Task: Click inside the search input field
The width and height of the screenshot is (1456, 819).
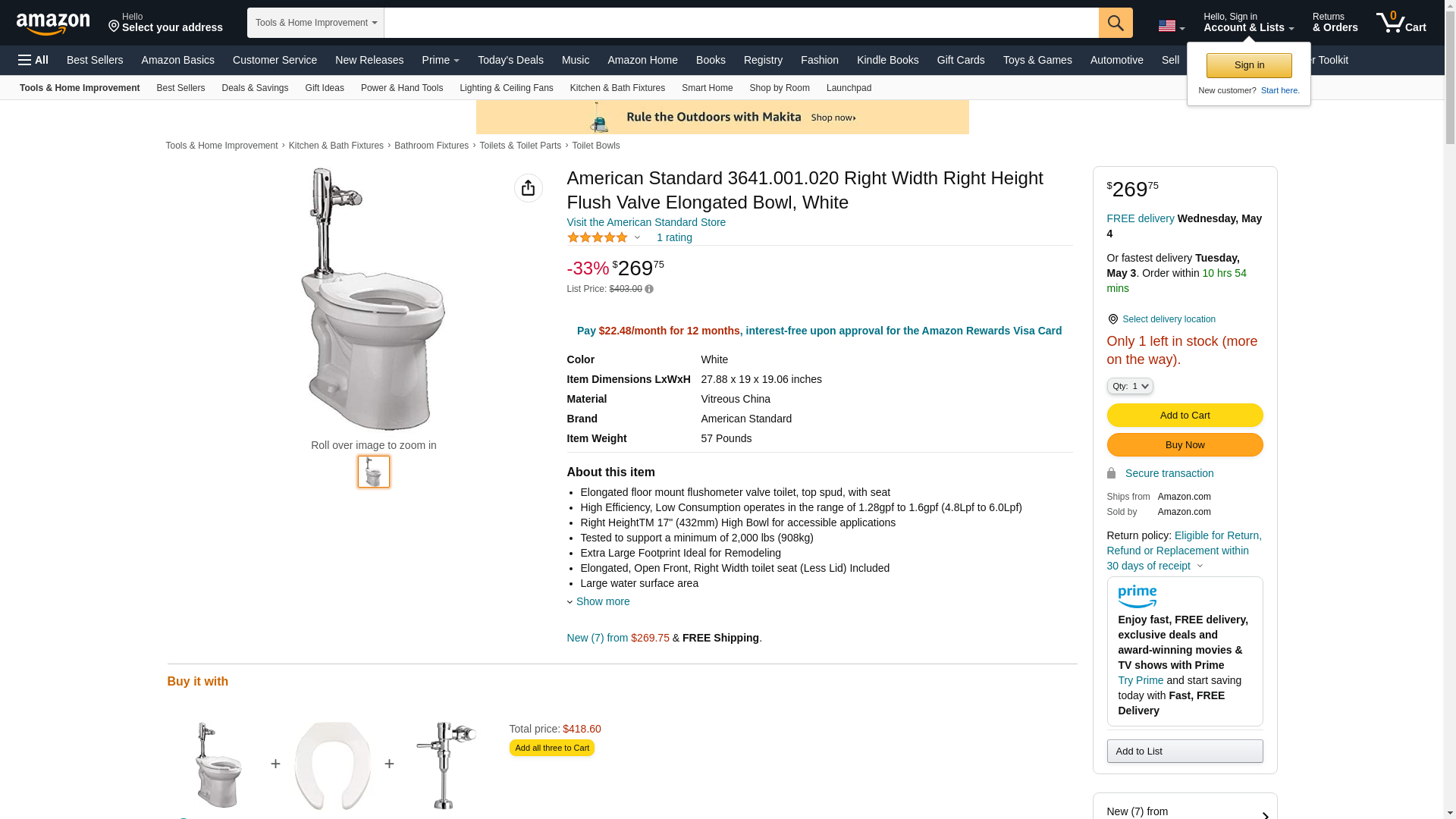Action: point(741,23)
